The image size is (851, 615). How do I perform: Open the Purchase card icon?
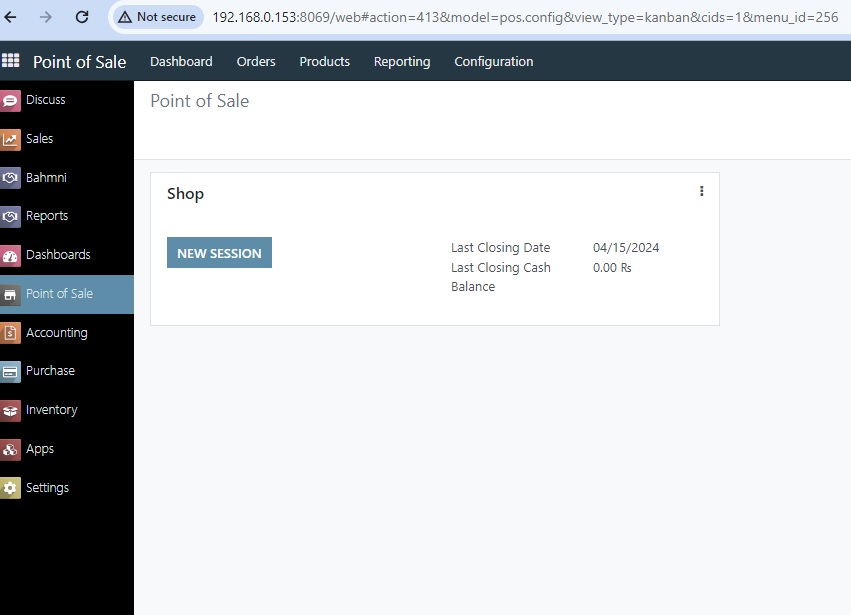tap(10, 371)
